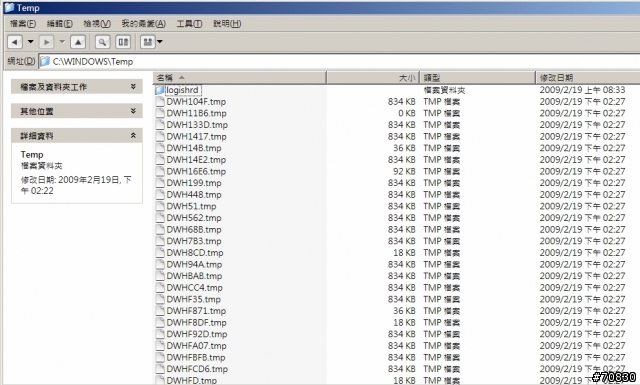
Task: Select the DWH7B3.tmp file icon
Action: 160,241
